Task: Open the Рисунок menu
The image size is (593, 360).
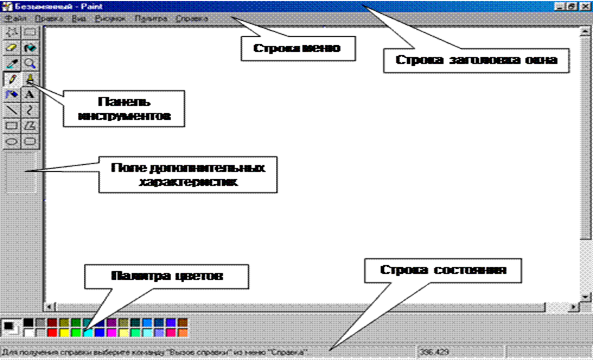Action: pos(110,18)
